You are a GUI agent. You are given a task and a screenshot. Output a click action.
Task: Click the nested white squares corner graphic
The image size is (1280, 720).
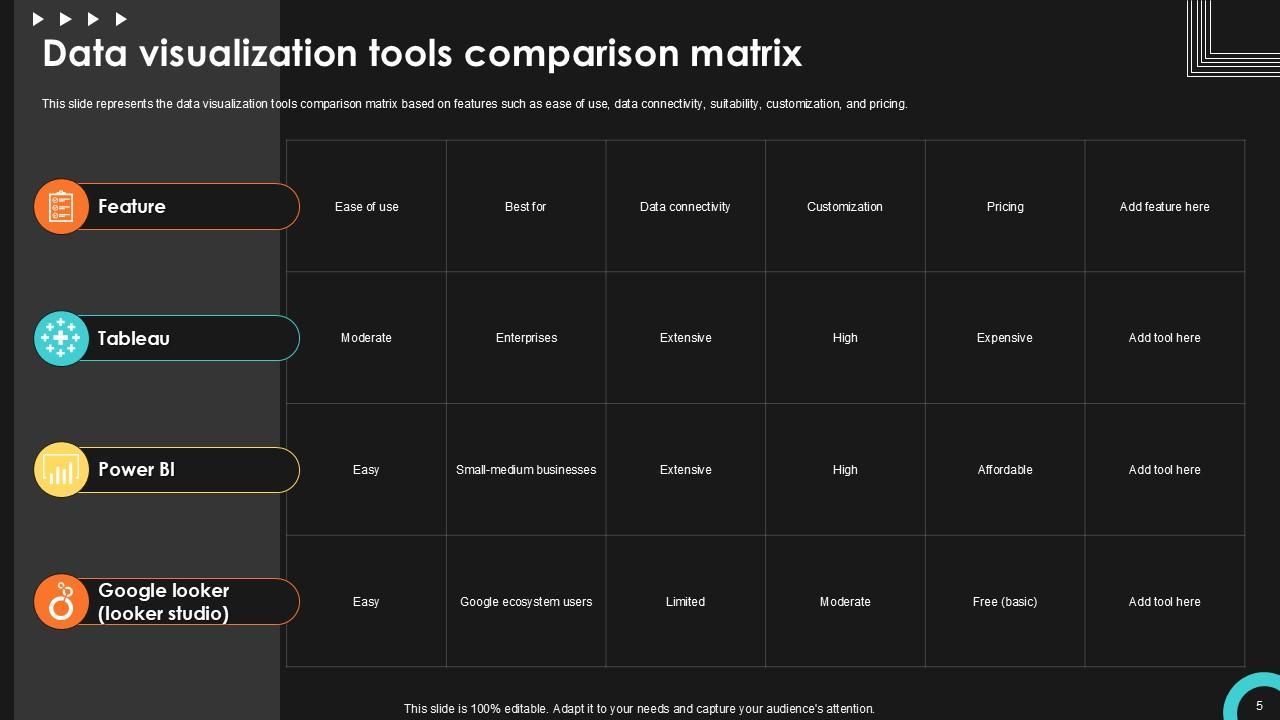[1234, 36]
